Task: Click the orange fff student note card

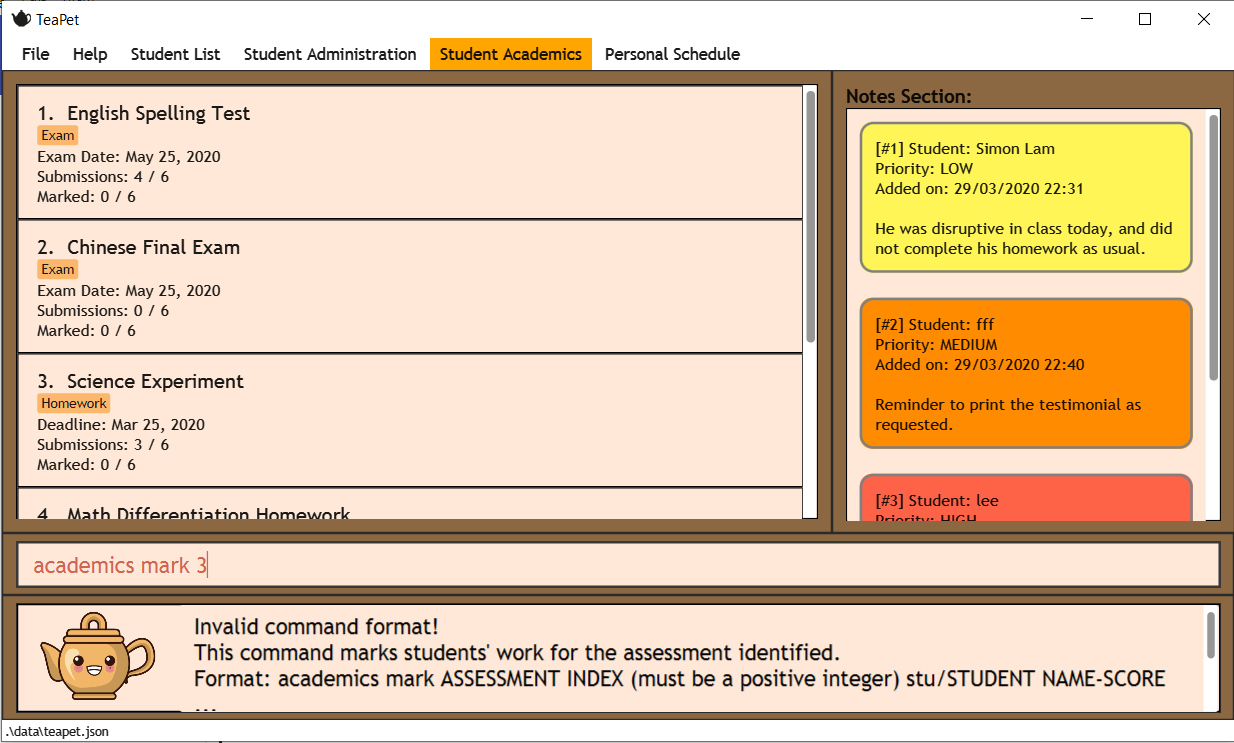Action: (x=1026, y=373)
